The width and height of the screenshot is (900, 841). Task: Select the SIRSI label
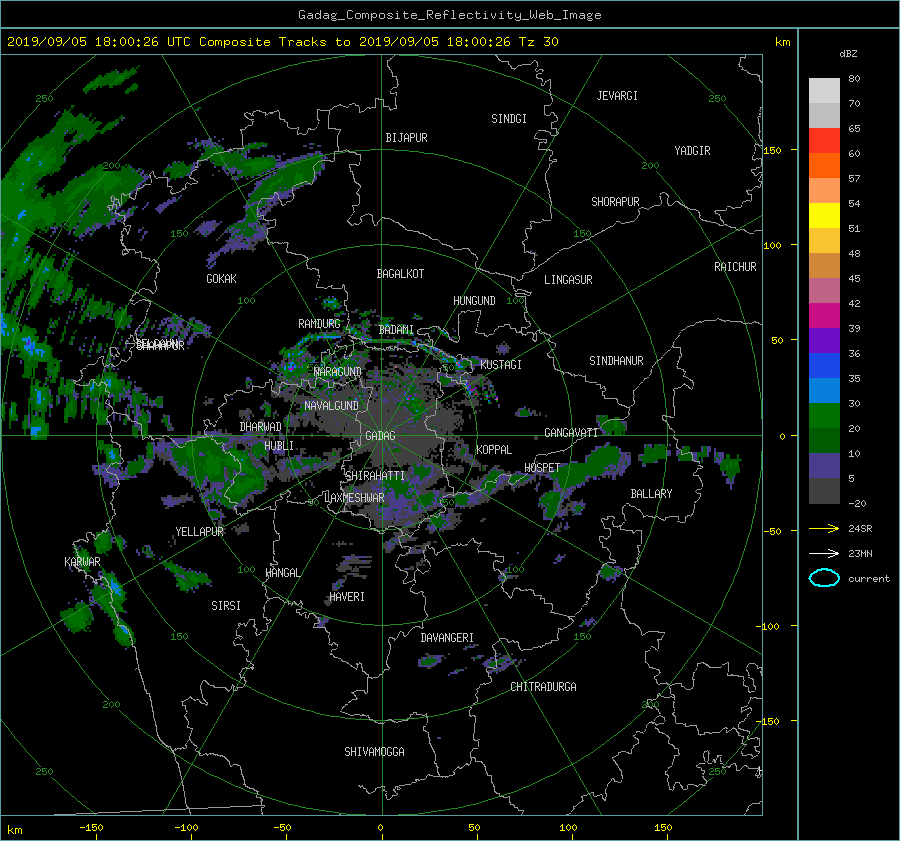(x=226, y=606)
